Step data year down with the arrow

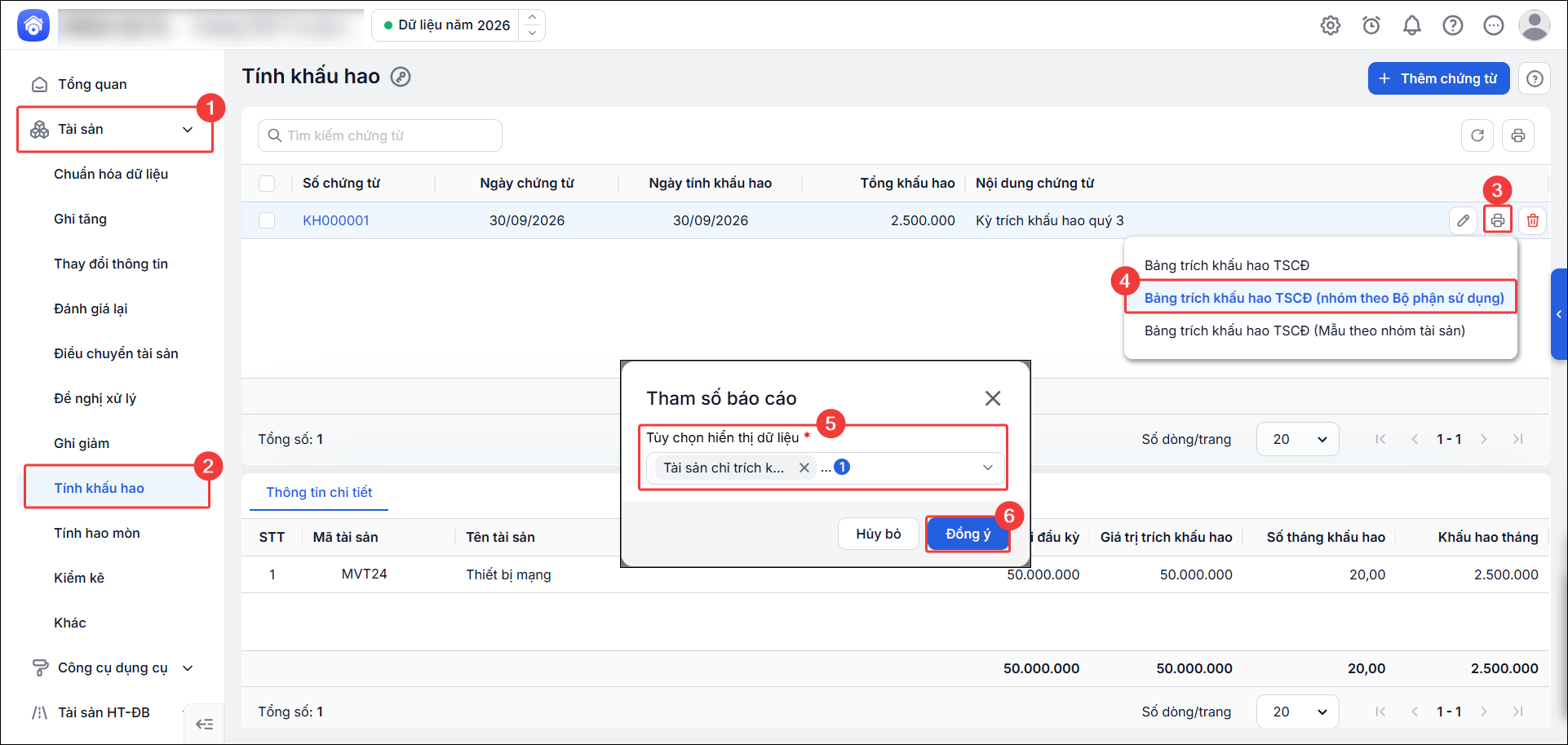pyautogui.click(x=533, y=33)
